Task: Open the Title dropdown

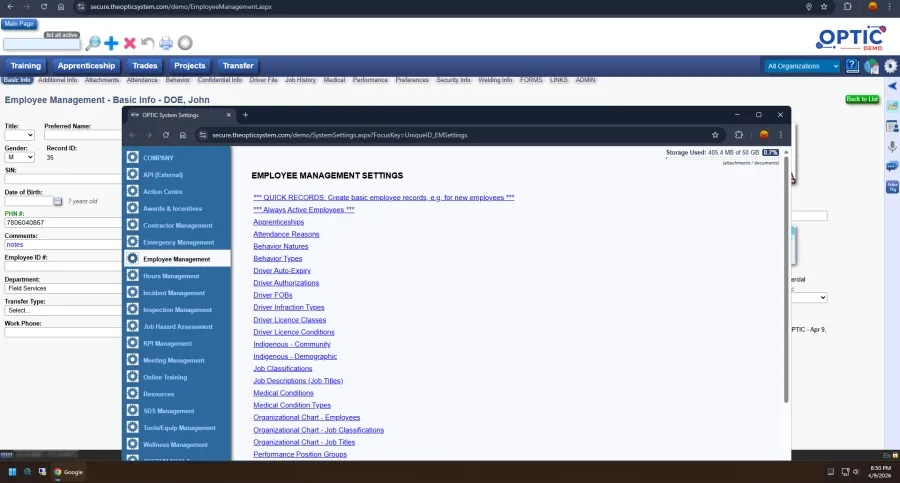Action: point(20,135)
